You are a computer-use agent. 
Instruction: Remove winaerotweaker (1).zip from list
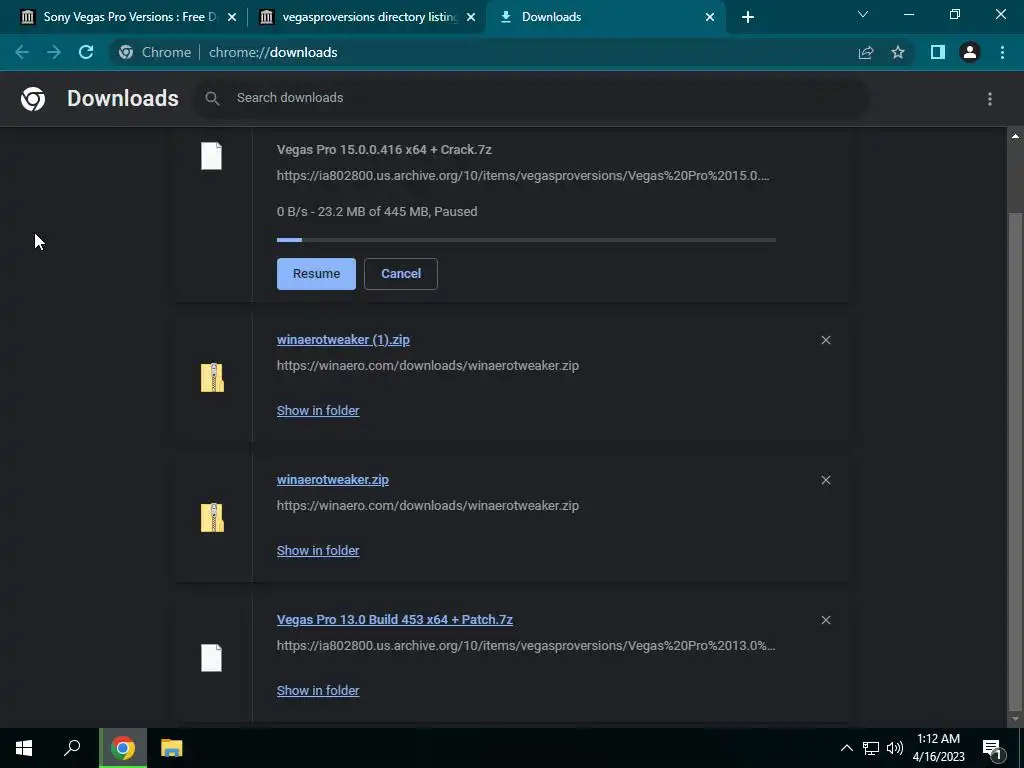826,340
